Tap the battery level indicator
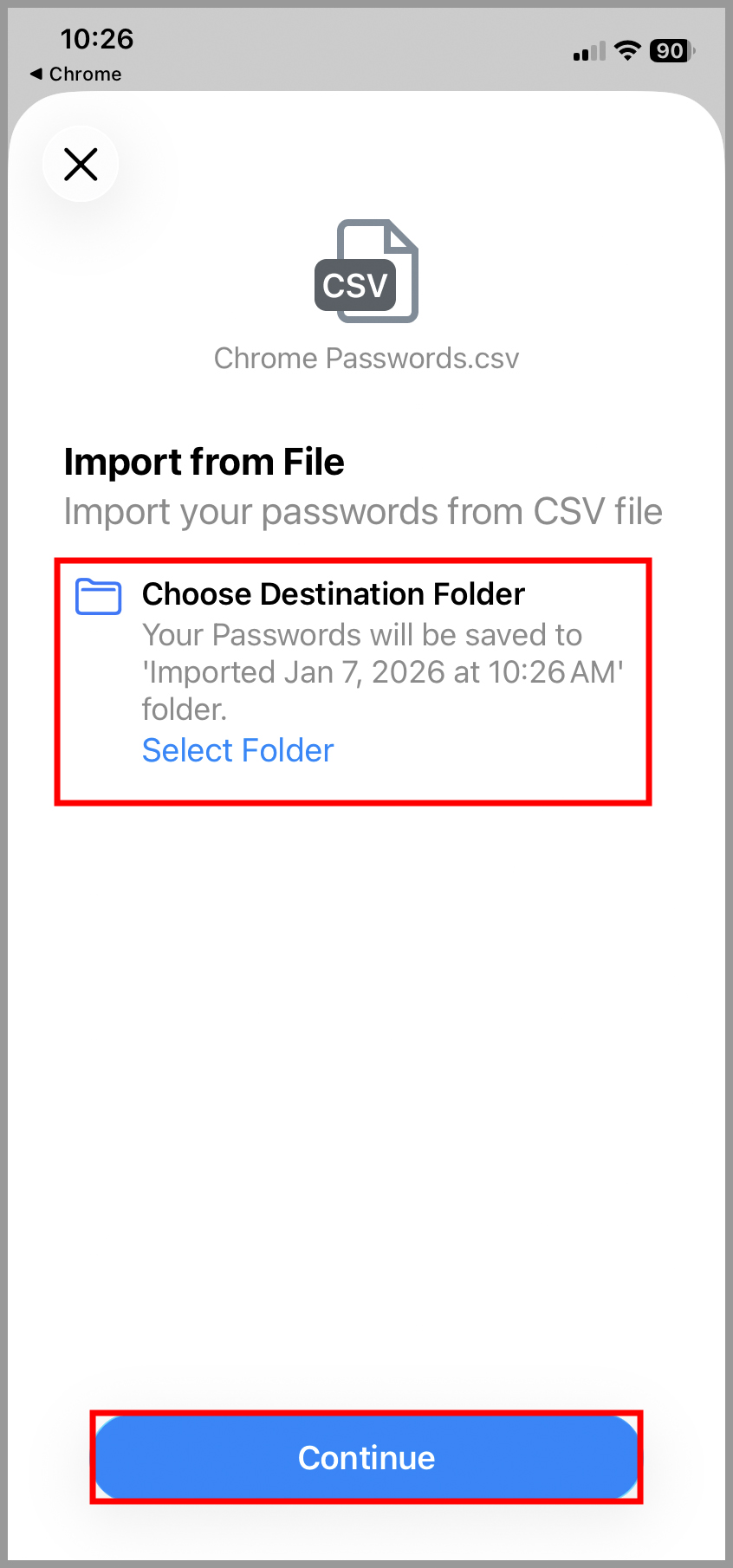Image resolution: width=733 pixels, height=1568 pixels. click(x=671, y=51)
